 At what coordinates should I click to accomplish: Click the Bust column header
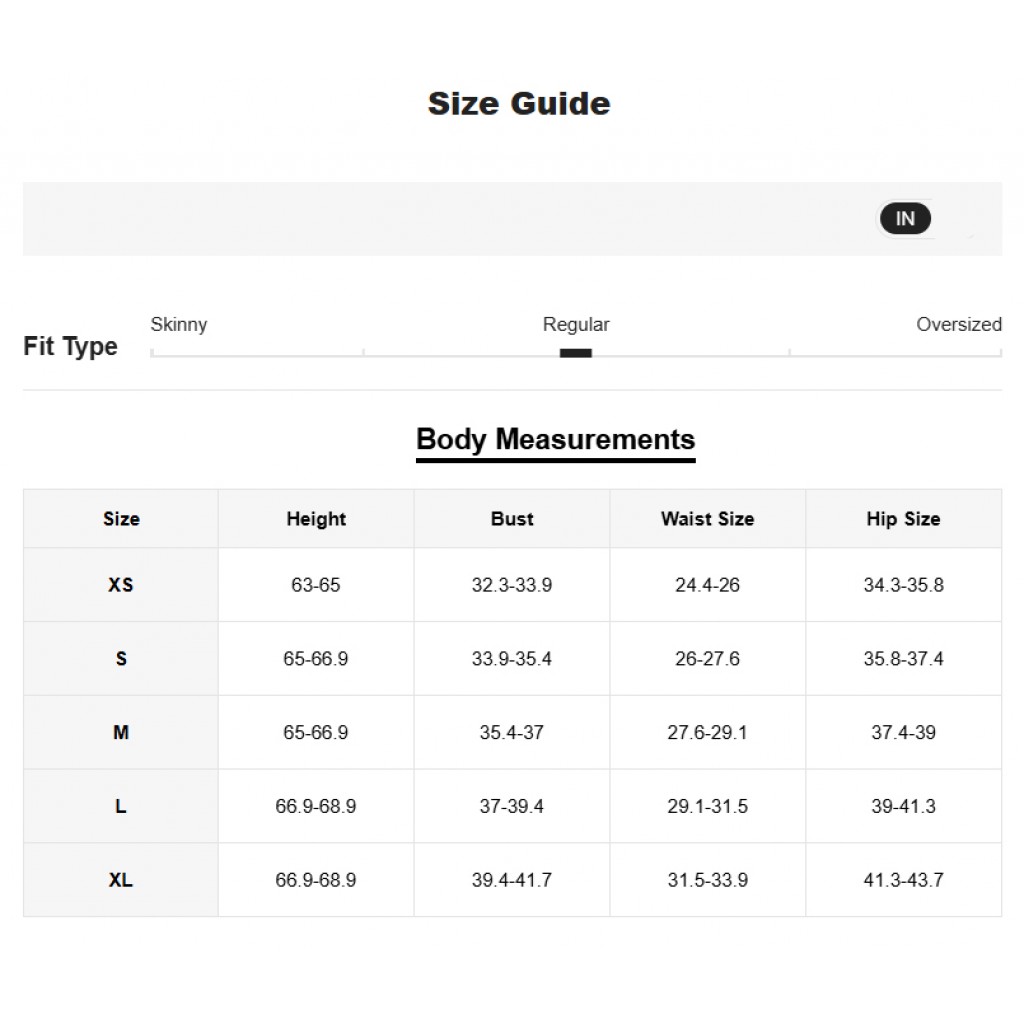pos(512,519)
